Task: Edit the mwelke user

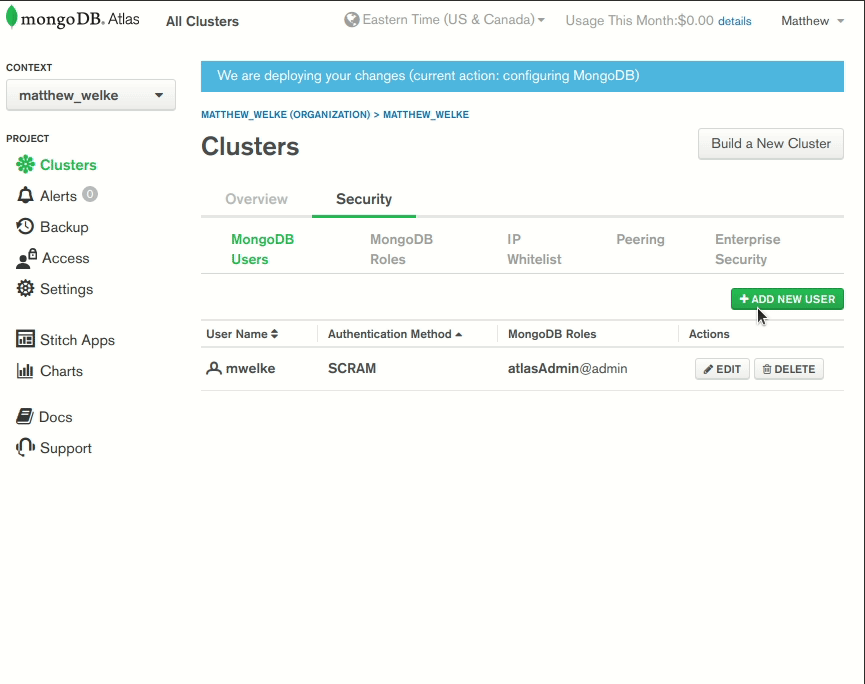Action: (722, 369)
